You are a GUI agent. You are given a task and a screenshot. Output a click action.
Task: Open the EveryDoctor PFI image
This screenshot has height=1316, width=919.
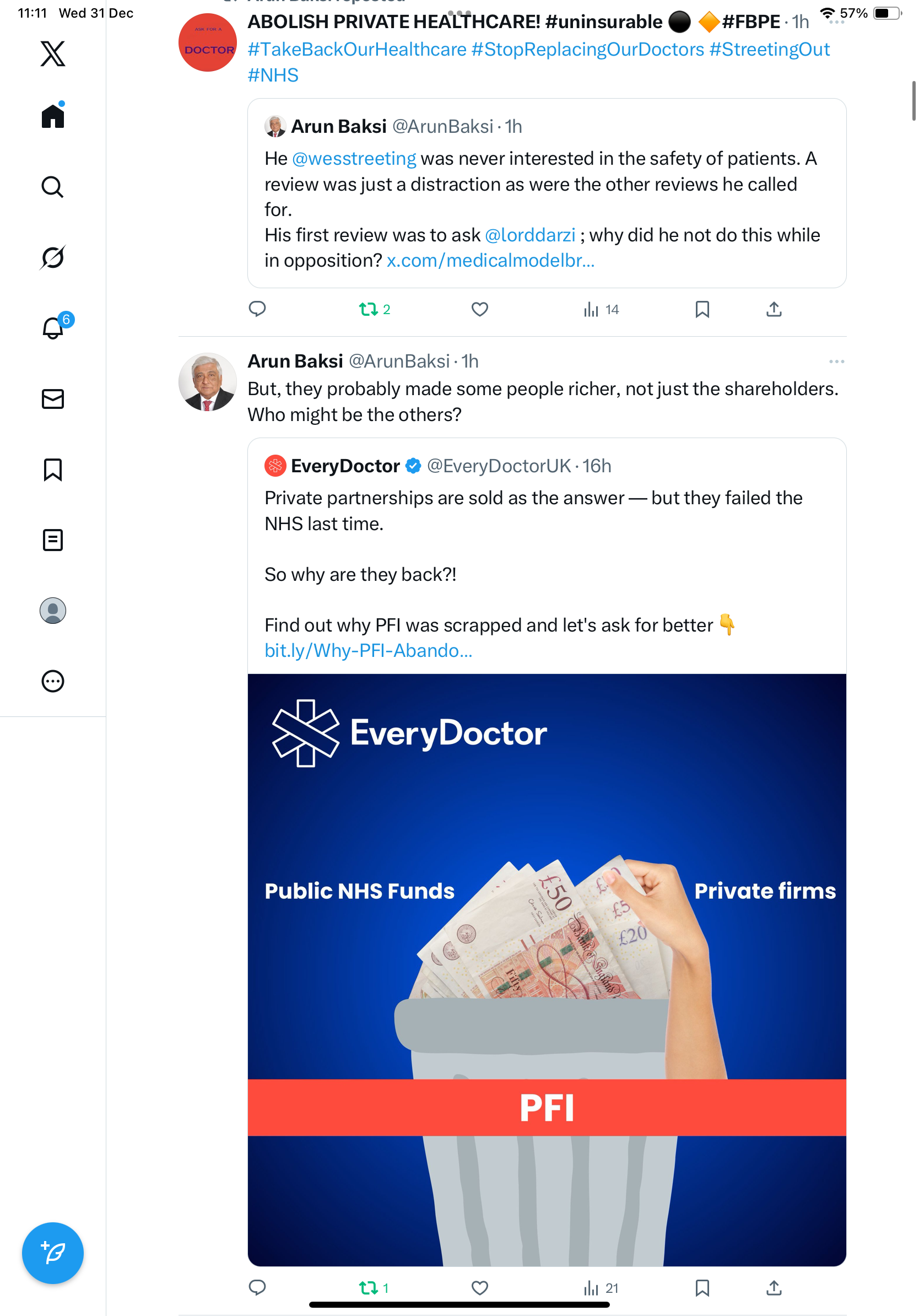point(547,970)
